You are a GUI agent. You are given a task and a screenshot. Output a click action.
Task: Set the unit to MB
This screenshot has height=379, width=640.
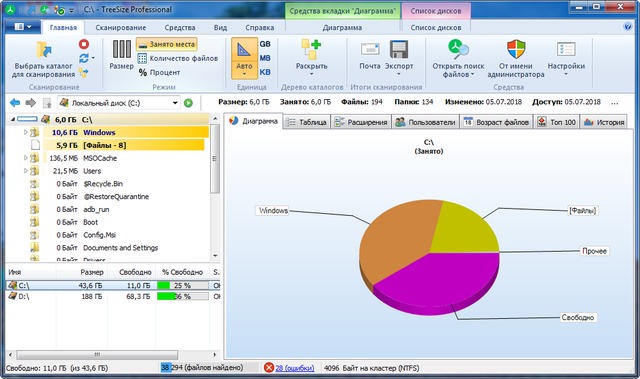click(x=265, y=58)
